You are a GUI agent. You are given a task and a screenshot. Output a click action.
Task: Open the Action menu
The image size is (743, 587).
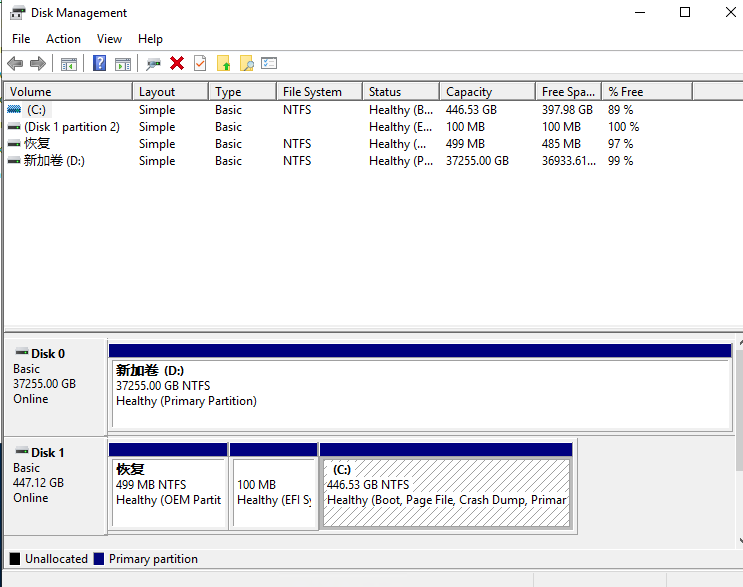(x=63, y=39)
